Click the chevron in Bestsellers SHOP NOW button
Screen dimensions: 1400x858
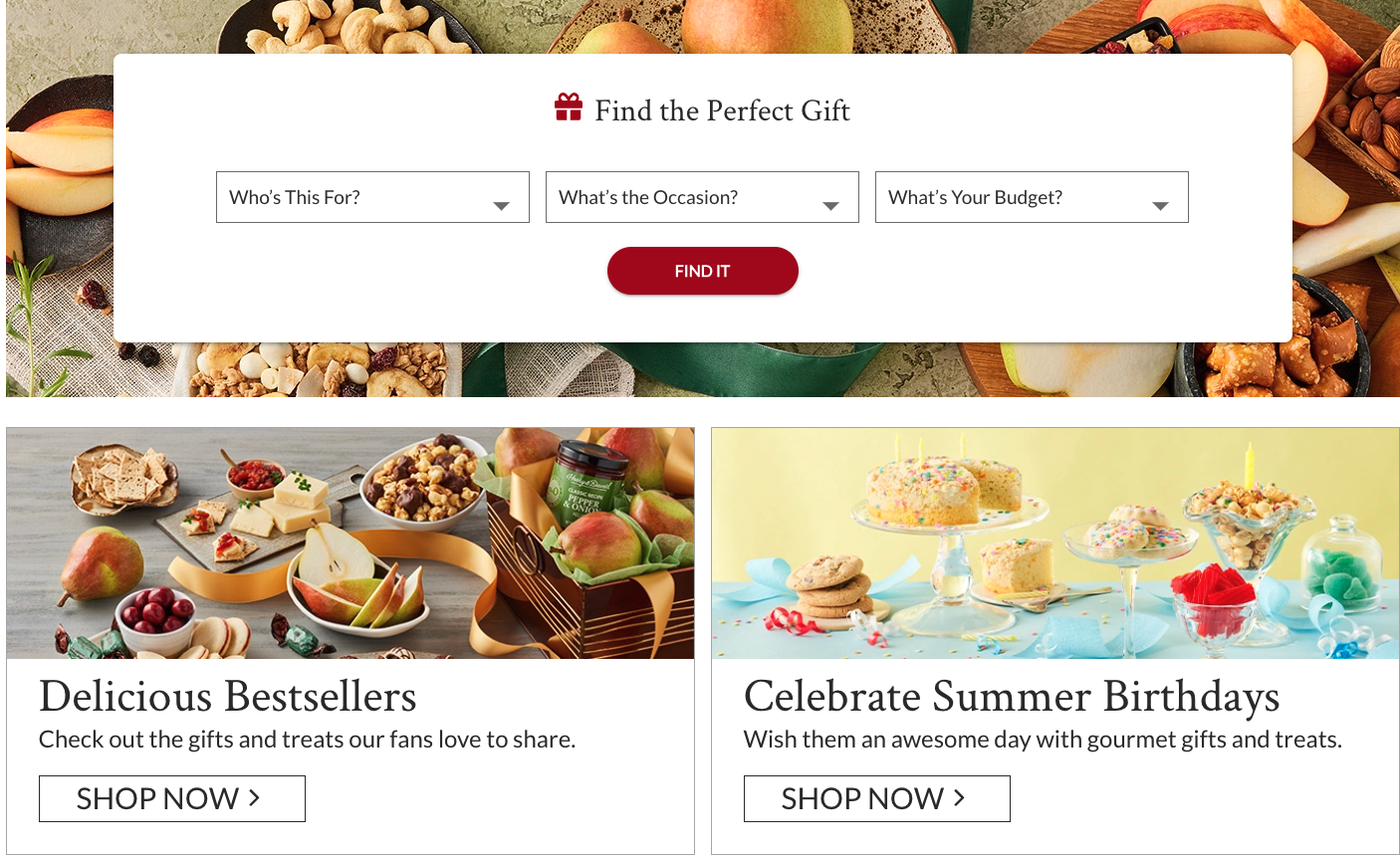tap(255, 797)
